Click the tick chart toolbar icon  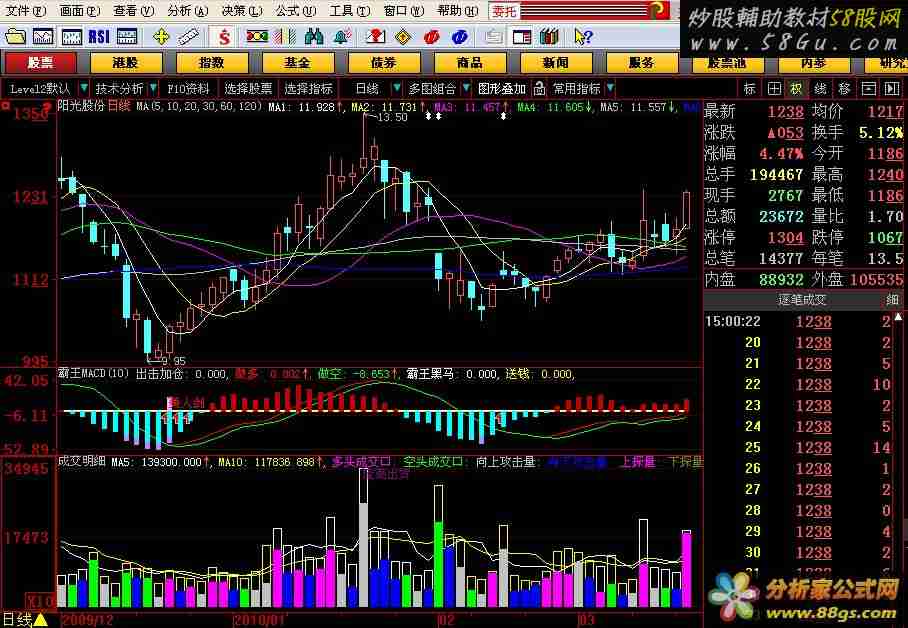click(71, 37)
